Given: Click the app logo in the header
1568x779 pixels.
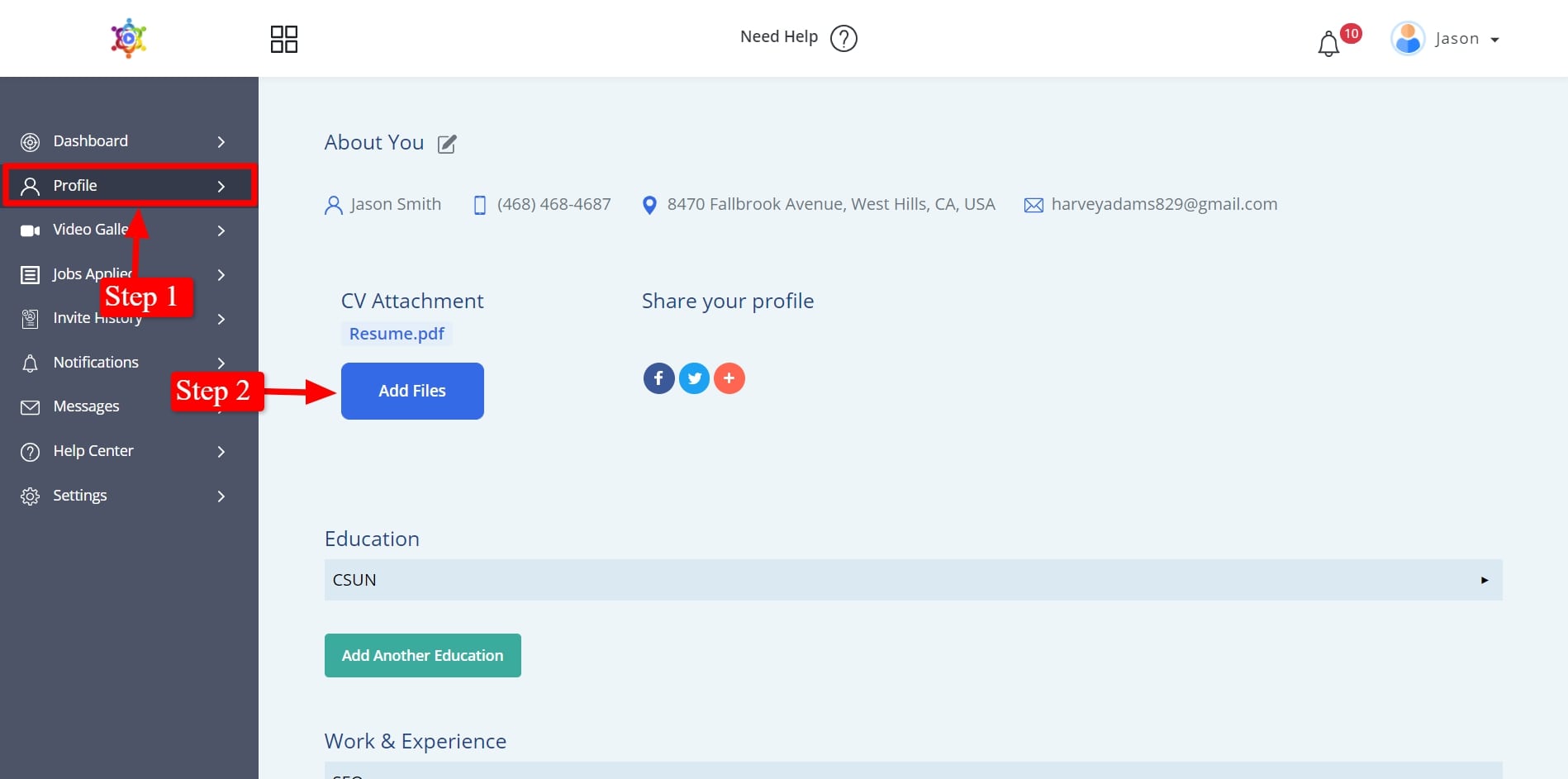Looking at the screenshot, I should point(129,39).
